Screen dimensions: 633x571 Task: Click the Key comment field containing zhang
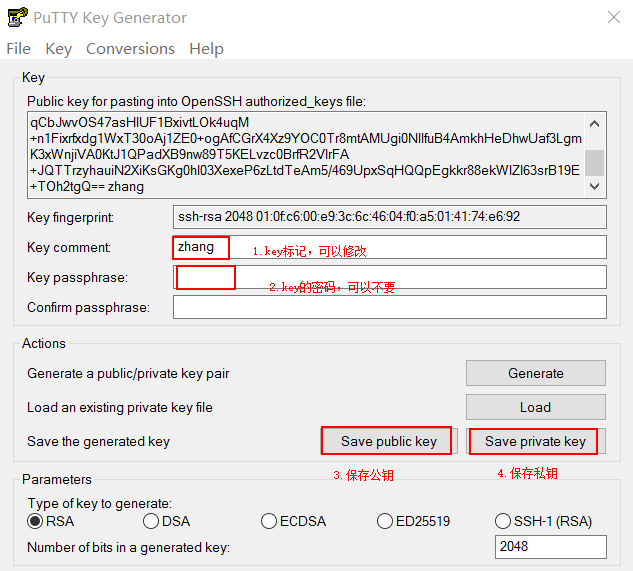[x=390, y=247]
